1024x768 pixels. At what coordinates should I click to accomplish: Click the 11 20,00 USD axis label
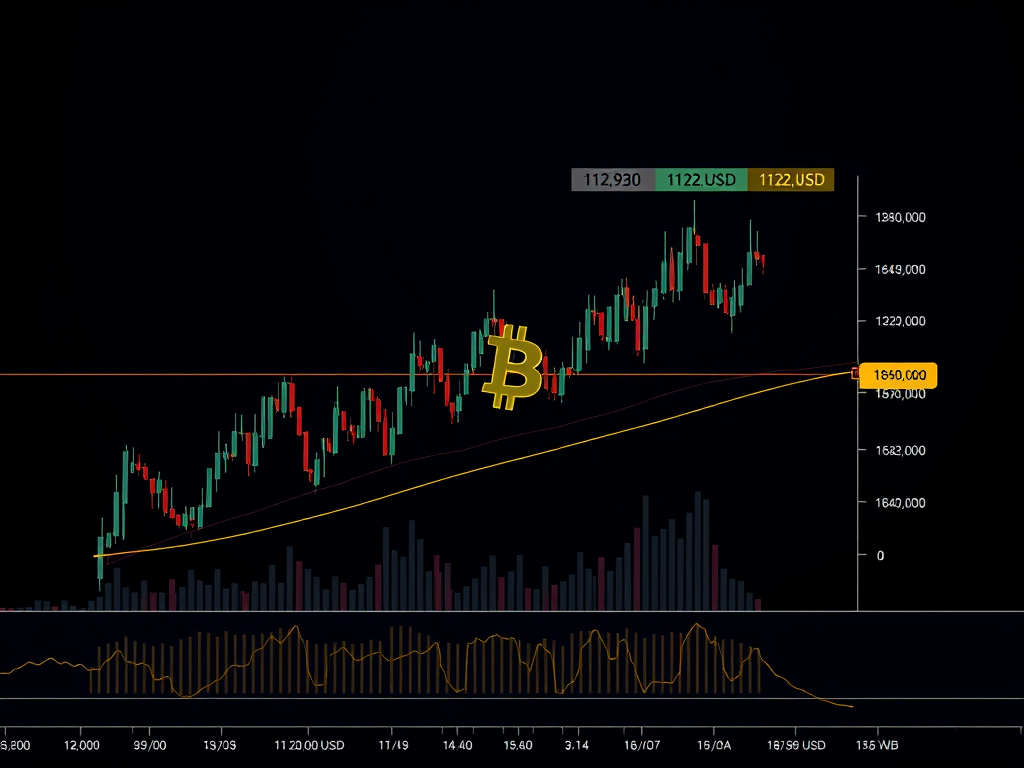(309, 745)
